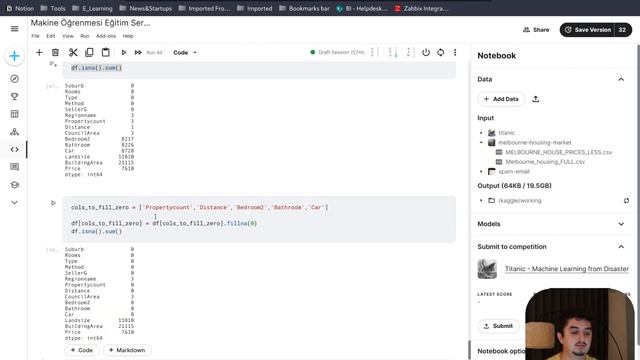Copy the selected cell
Image resolution: width=640 pixels, height=360 pixels.
click(89, 52)
